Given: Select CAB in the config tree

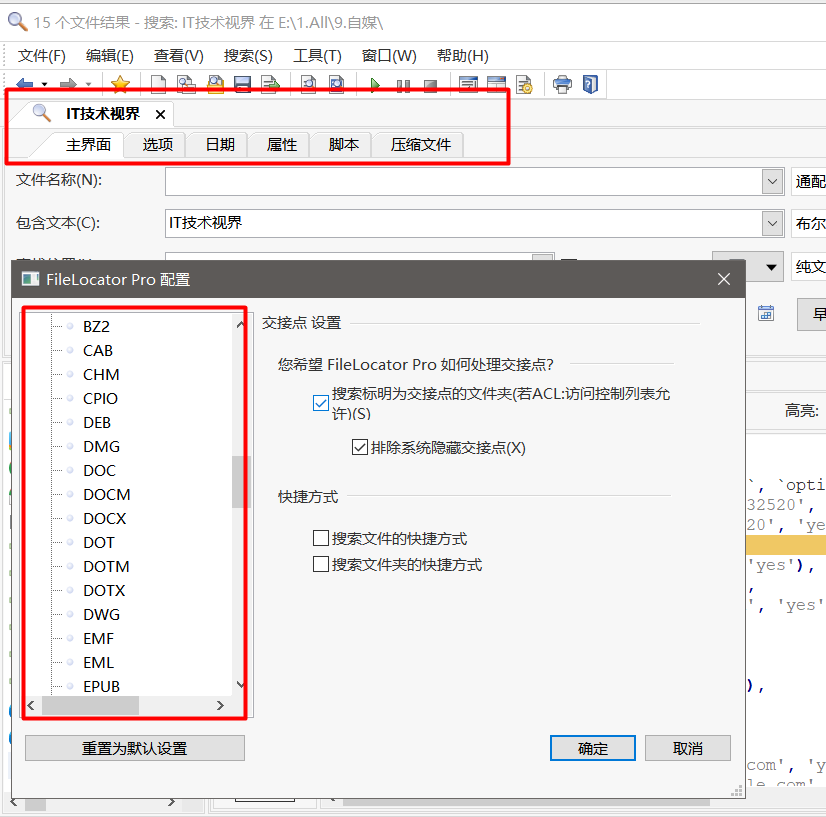Looking at the screenshot, I should (98, 351).
